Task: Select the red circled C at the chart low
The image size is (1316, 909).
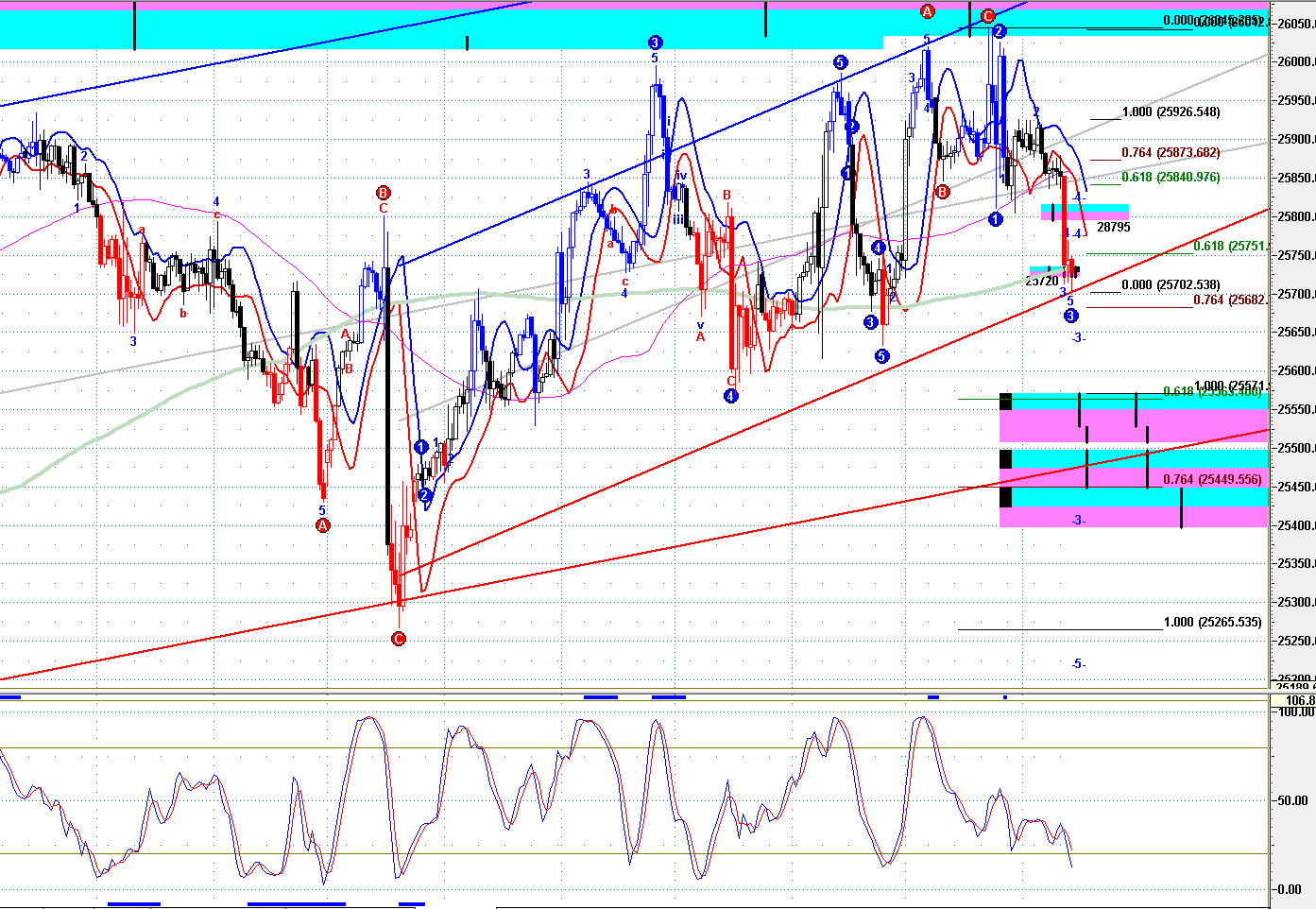Action: pyautogui.click(x=399, y=639)
